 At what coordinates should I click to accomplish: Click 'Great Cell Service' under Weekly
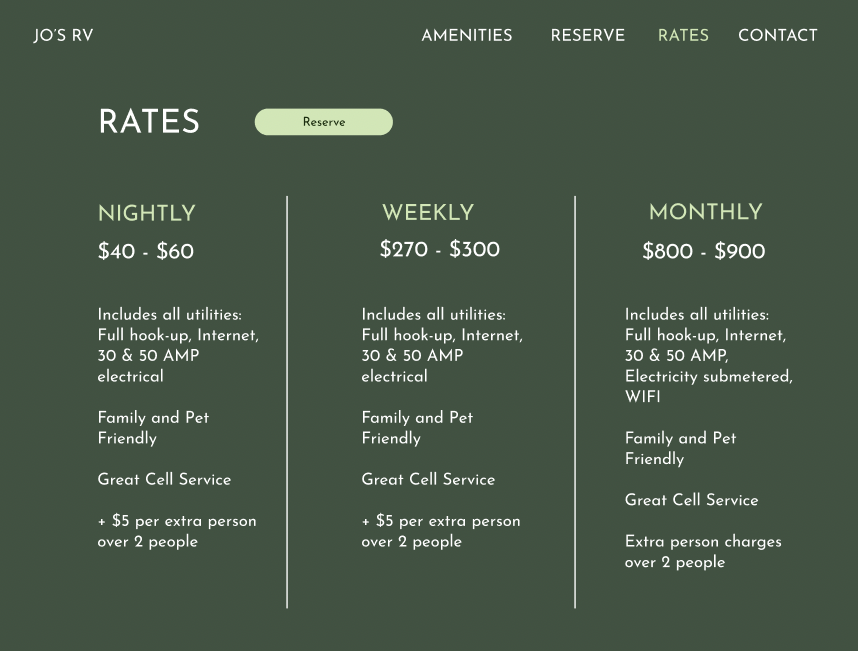point(428,480)
